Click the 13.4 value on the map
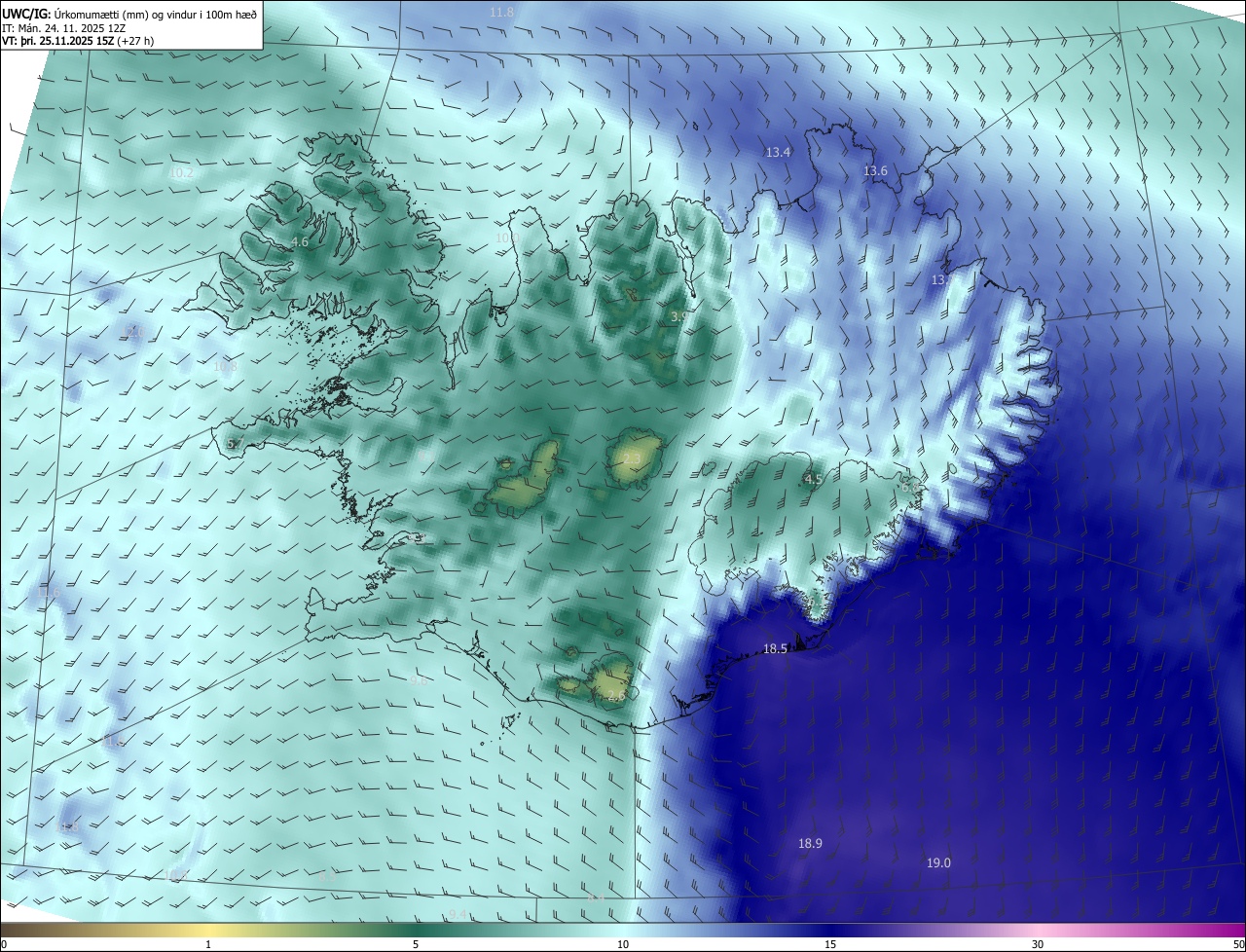This screenshot has height=952, width=1246. [778, 152]
